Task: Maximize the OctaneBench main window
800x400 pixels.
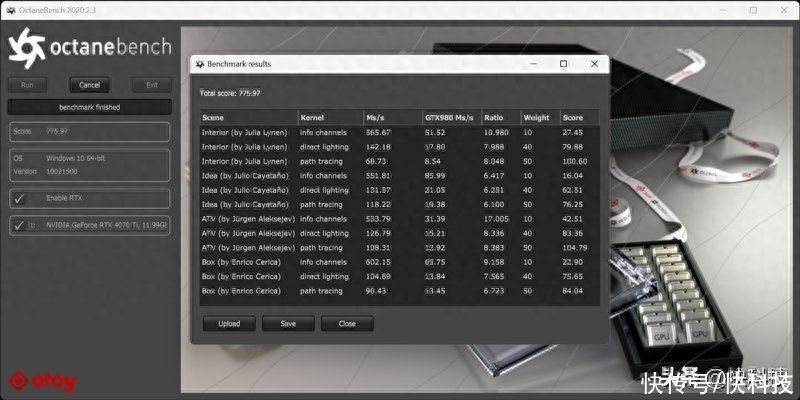Action: [753, 10]
